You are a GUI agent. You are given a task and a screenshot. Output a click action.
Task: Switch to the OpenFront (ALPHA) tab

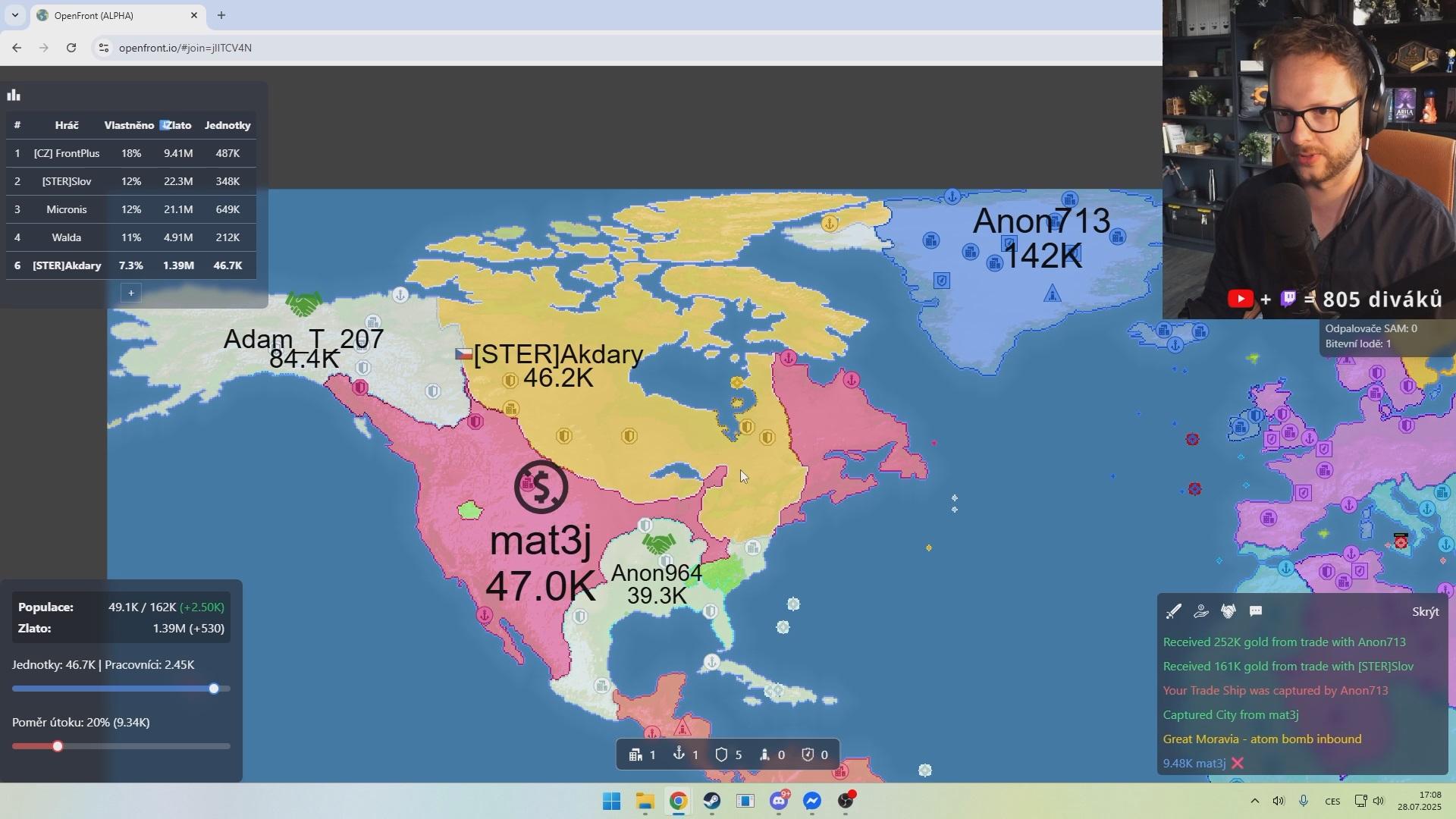pos(118,15)
